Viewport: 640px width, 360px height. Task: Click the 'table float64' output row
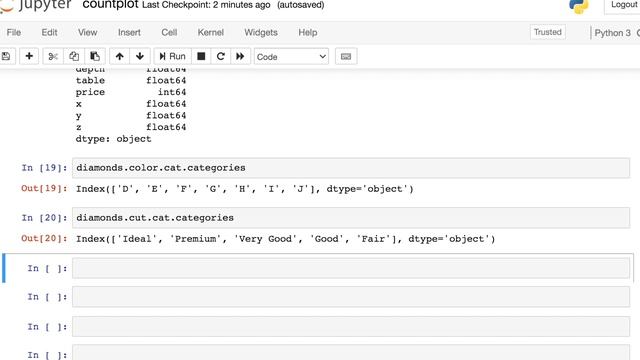coord(131,80)
